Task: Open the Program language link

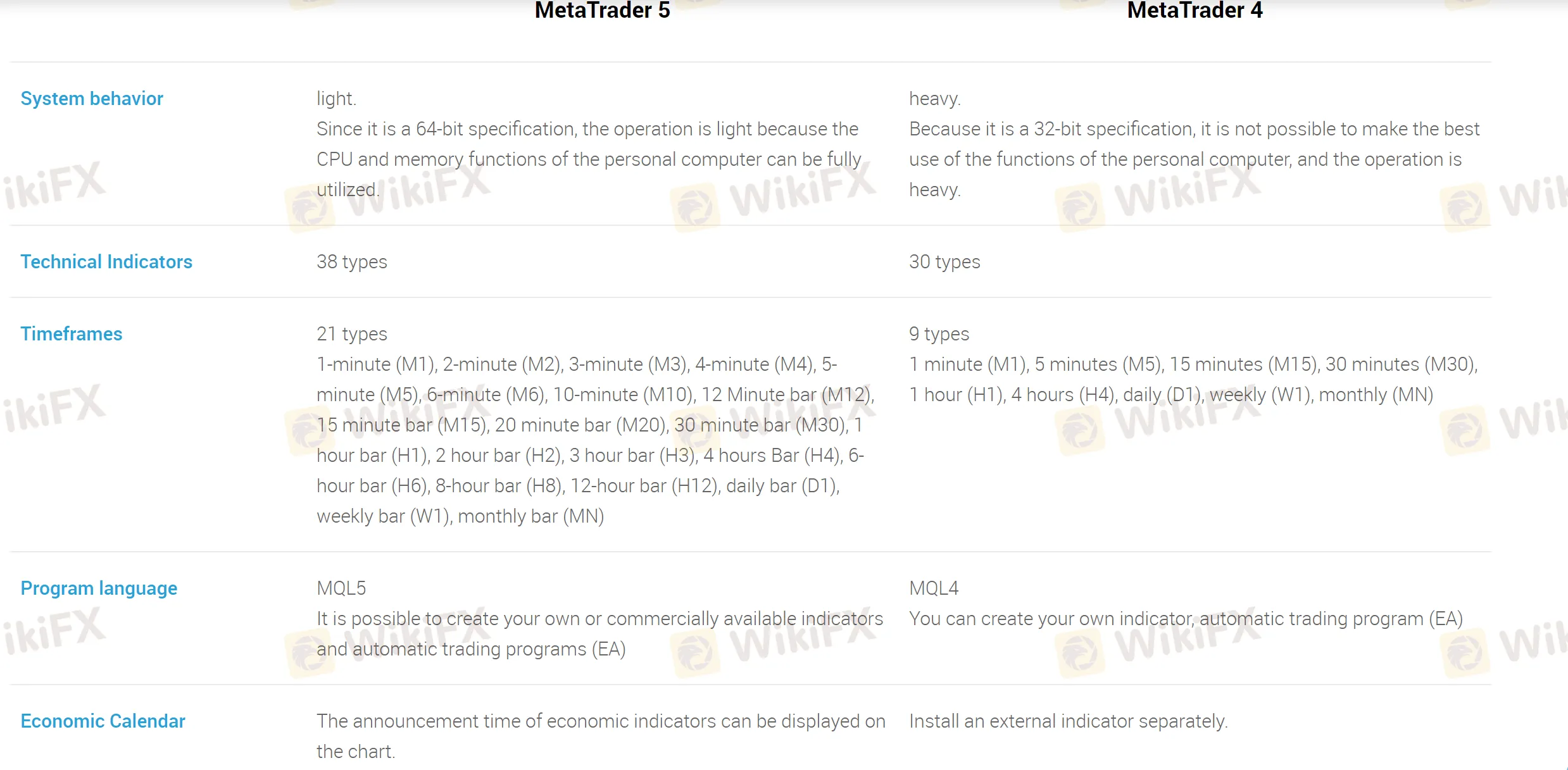Action: (98, 588)
